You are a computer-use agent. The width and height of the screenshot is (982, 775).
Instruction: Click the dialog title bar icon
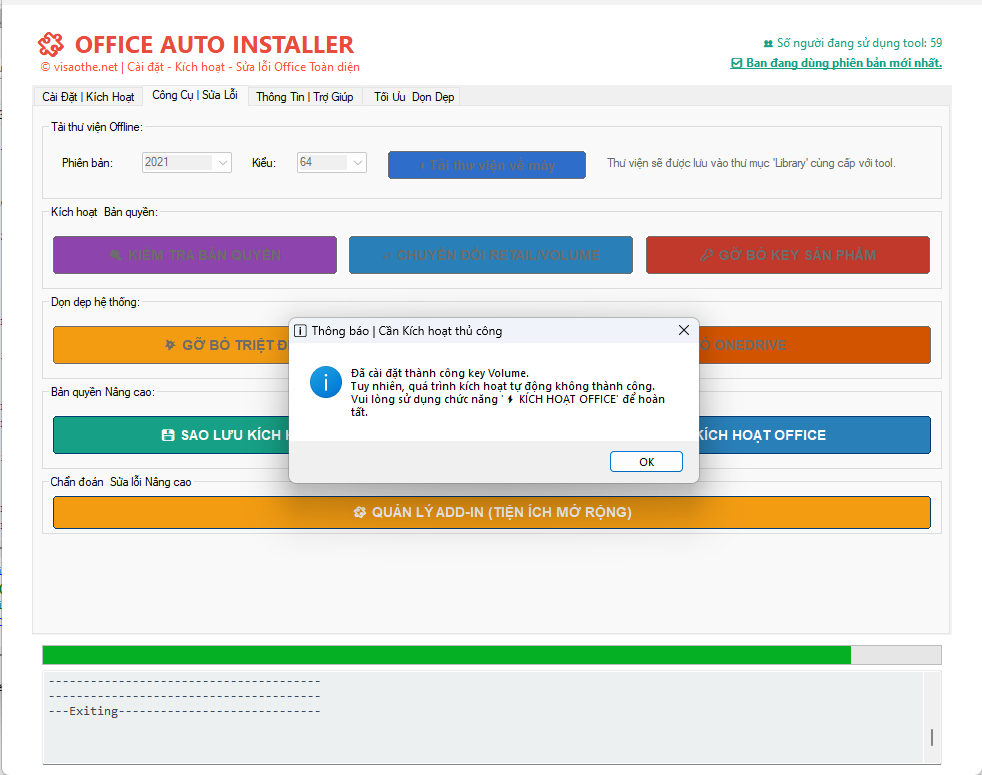tap(301, 331)
